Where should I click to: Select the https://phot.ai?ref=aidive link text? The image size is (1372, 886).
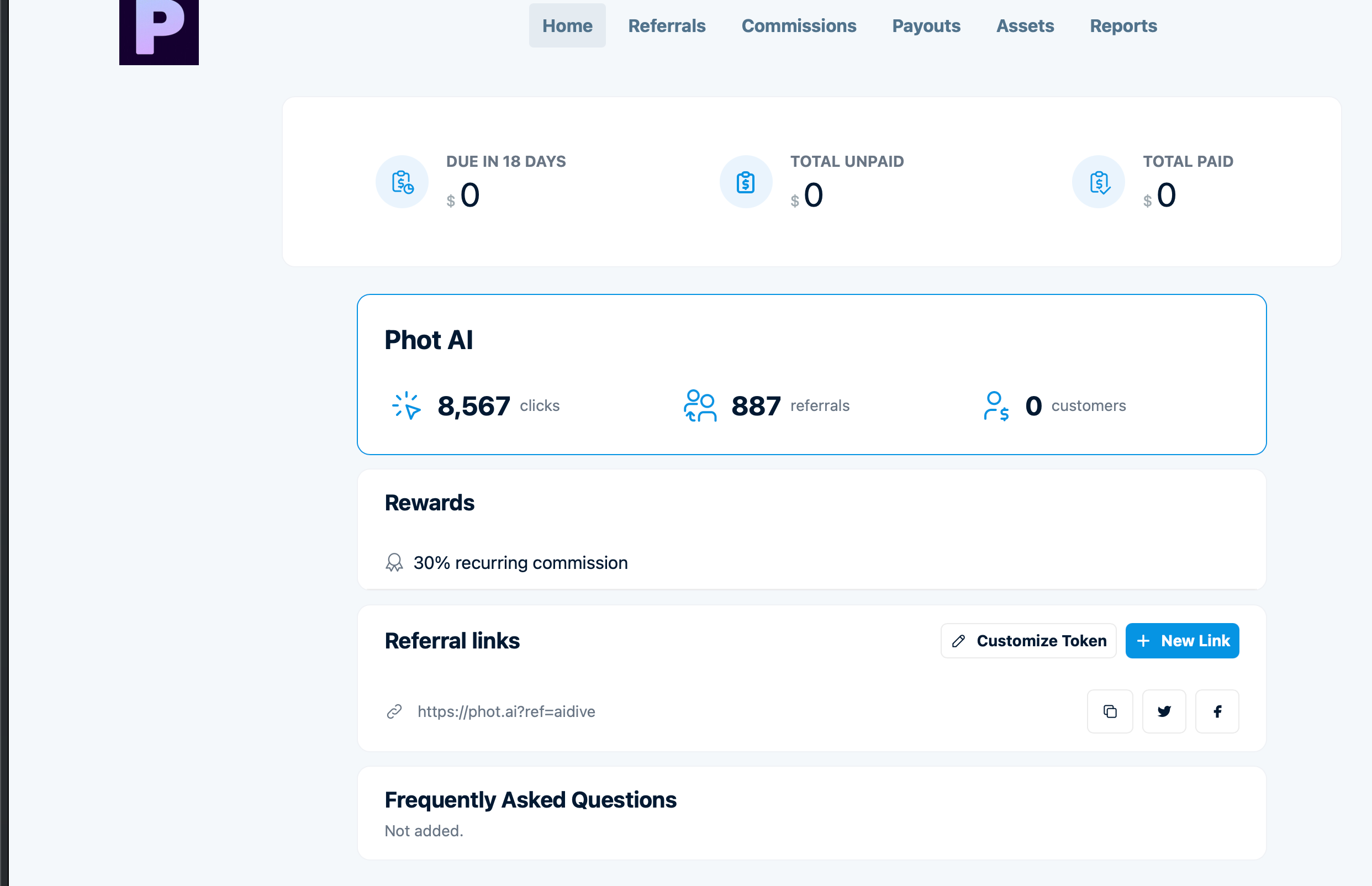506,711
